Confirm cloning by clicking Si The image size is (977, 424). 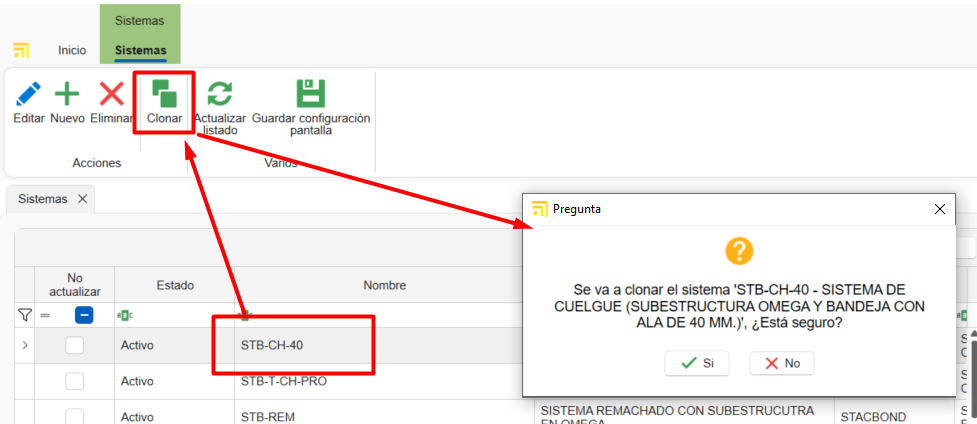click(x=697, y=363)
